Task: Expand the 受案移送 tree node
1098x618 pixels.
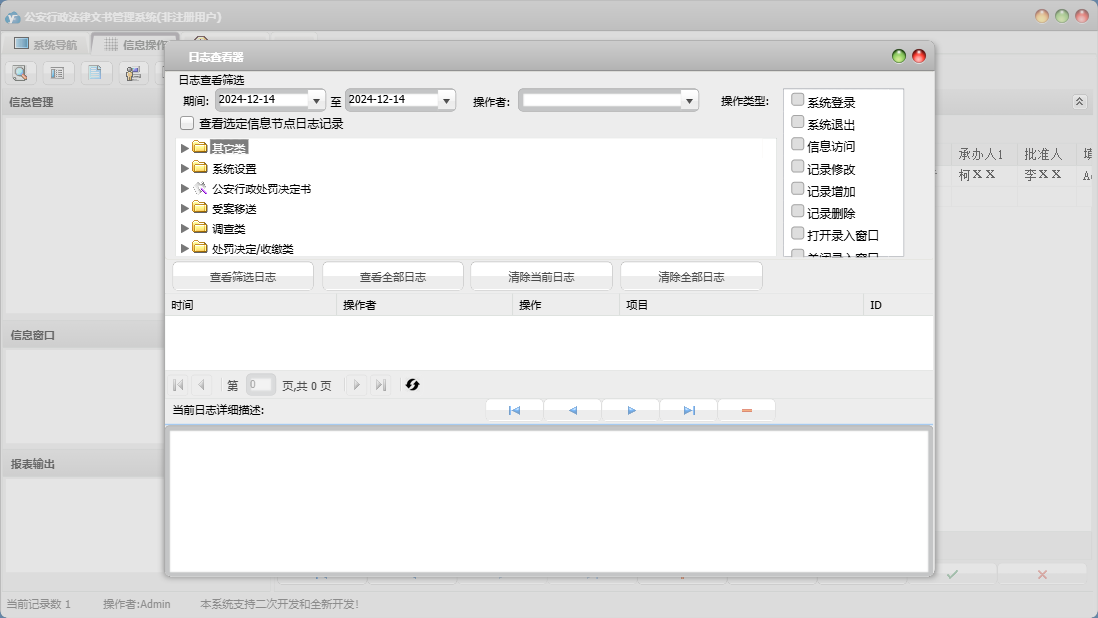Action: 185,208
